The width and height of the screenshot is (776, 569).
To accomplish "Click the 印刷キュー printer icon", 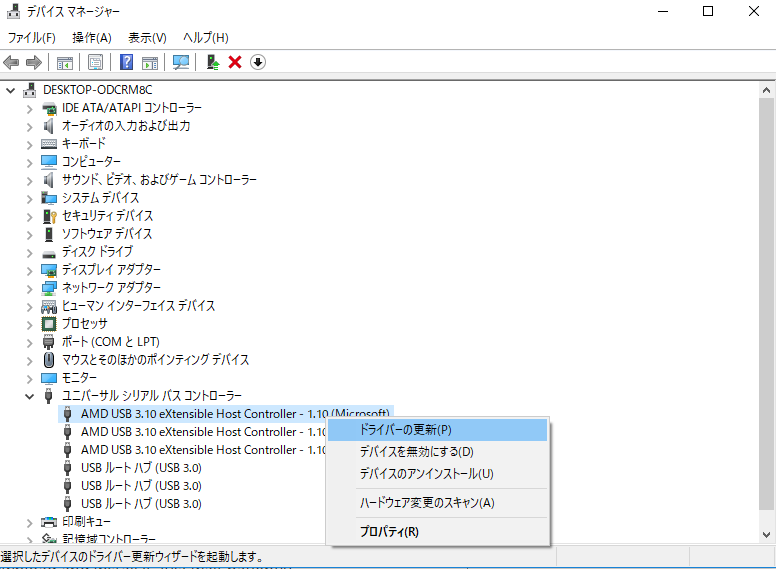I will pos(49,522).
